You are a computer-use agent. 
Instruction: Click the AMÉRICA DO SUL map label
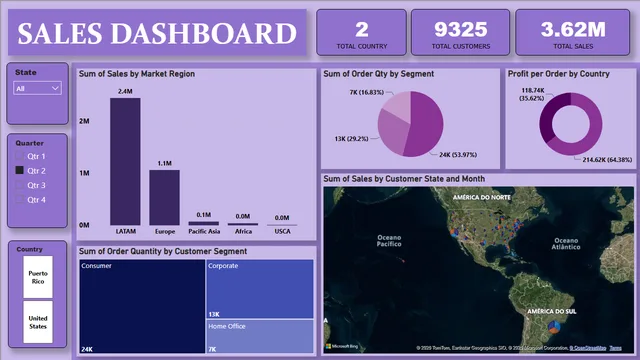tap(551, 311)
